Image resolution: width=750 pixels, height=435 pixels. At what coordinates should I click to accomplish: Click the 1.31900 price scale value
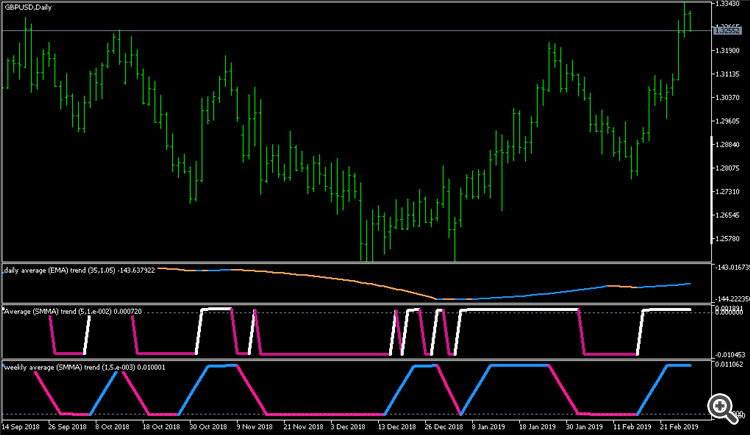point(727,50)
